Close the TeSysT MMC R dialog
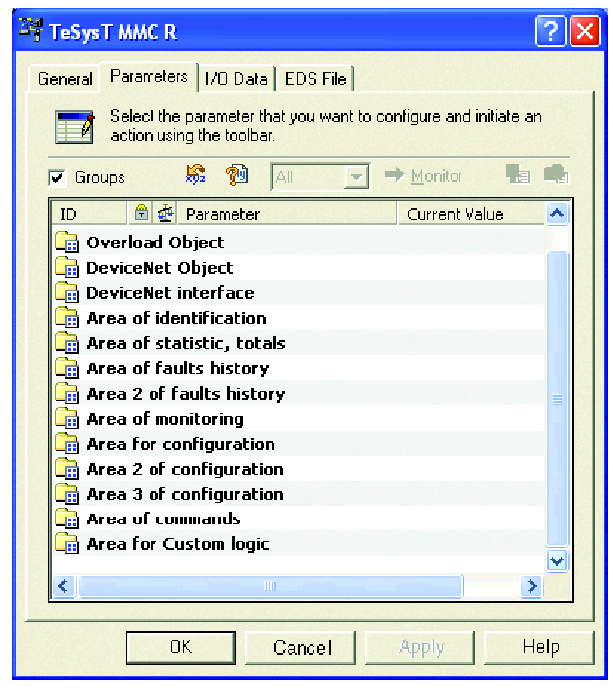 (x=584, y=31)
